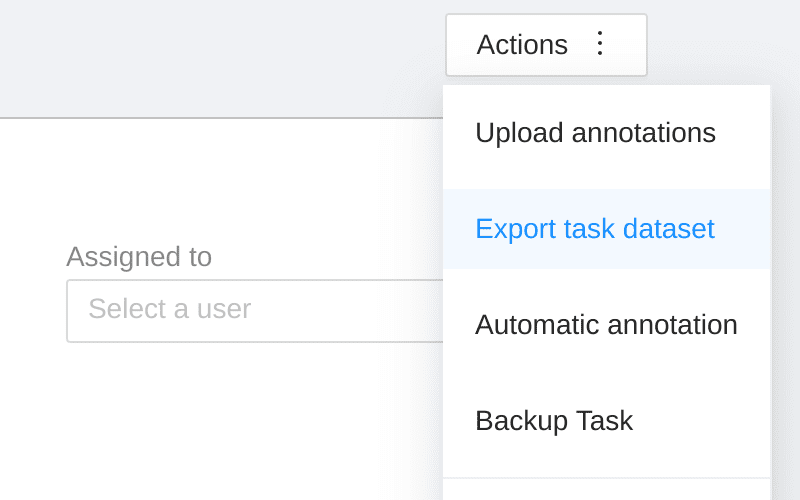800x500 pixels.
Task: Collapse the Actions dropdown via its button
Action: (546, 45)
